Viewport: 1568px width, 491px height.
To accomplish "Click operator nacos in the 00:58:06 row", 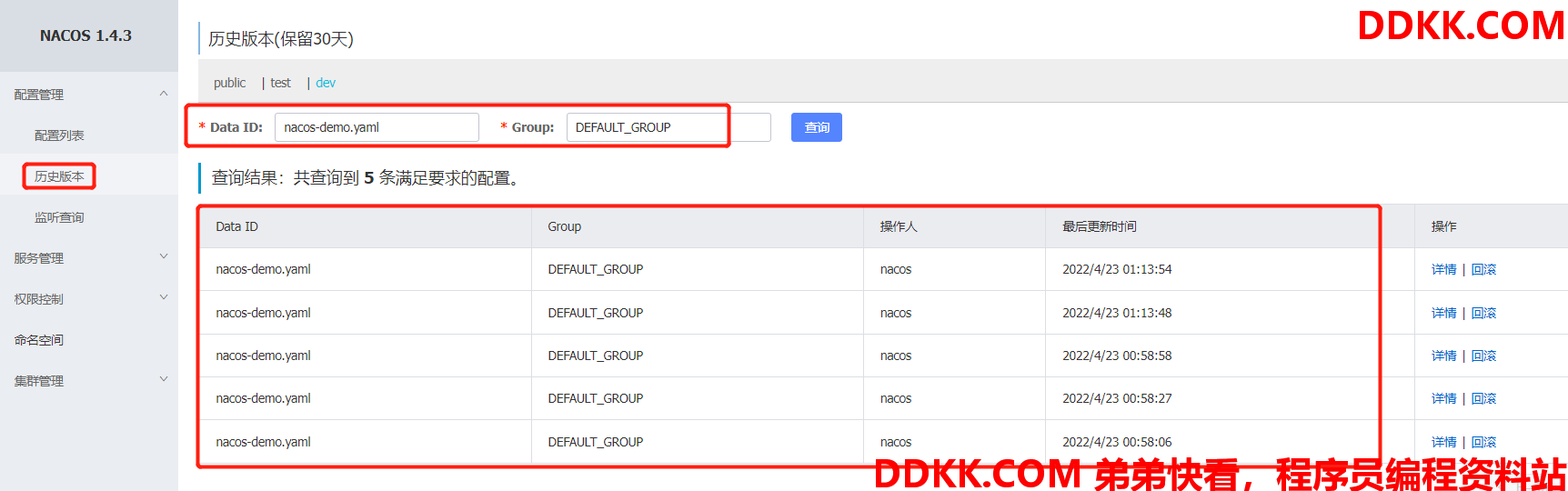I will click(896, 442).
